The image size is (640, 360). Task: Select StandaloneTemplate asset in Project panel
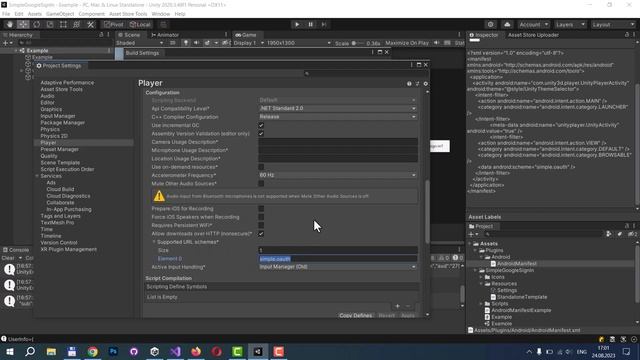(x=522, y=297)
